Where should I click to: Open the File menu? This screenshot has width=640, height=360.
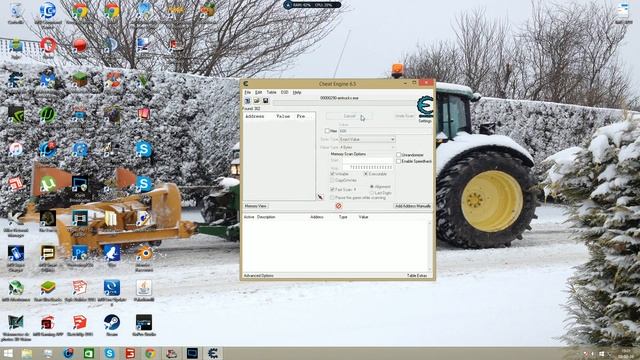247,93
